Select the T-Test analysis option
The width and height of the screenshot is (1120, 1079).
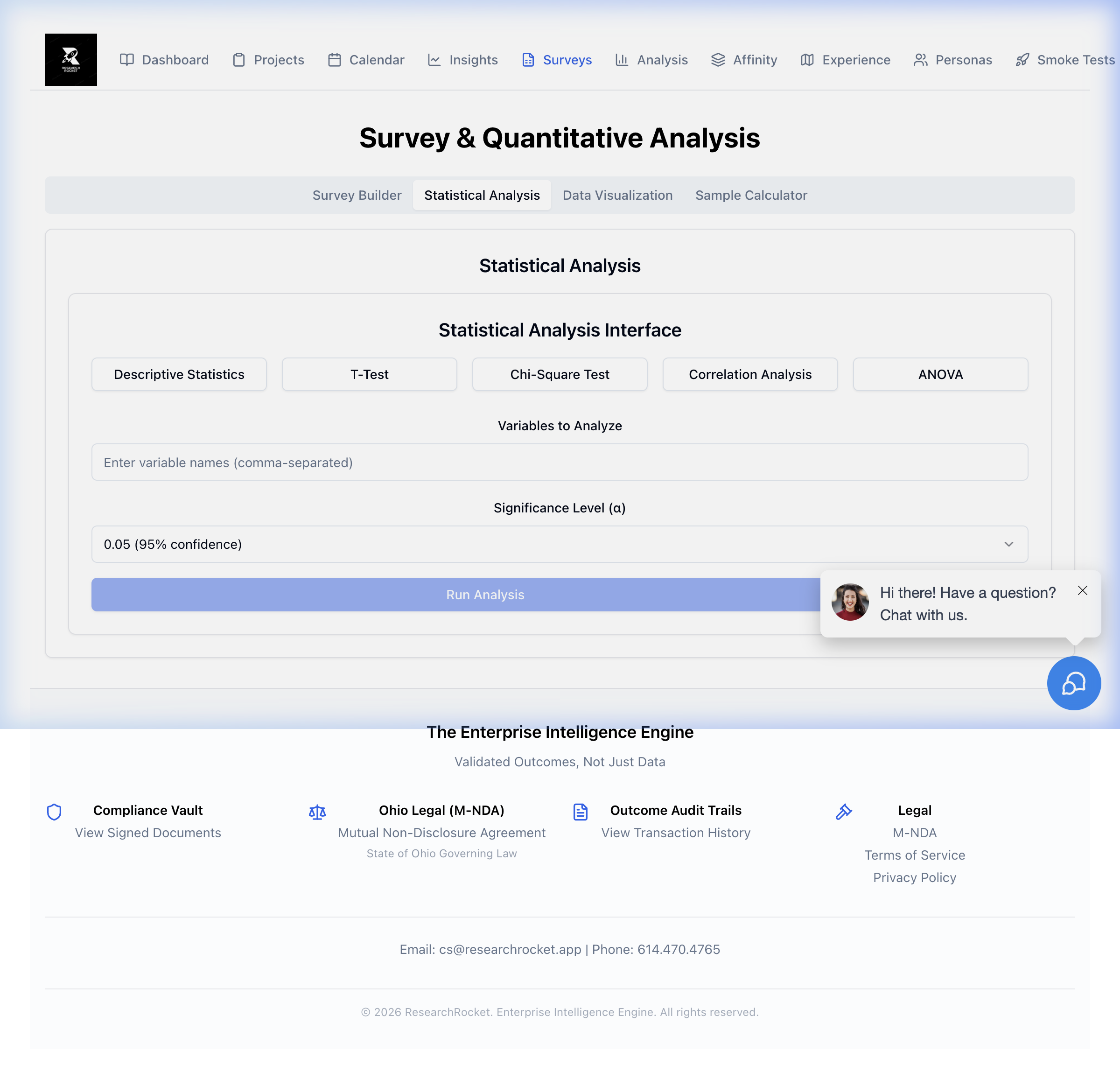[369, 374]
